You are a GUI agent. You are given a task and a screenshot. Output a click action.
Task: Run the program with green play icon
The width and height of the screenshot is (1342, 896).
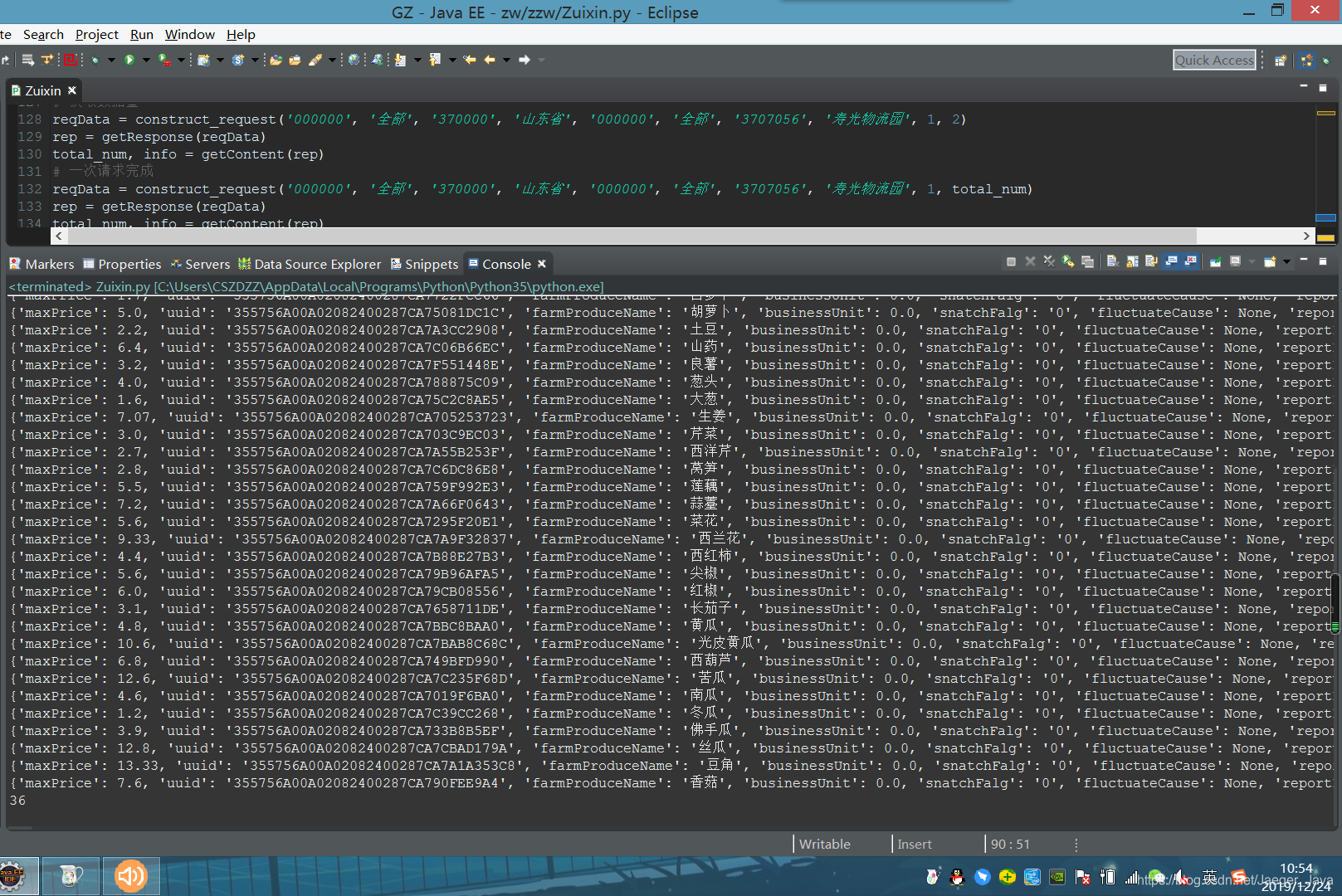click(x=129, y=60)
